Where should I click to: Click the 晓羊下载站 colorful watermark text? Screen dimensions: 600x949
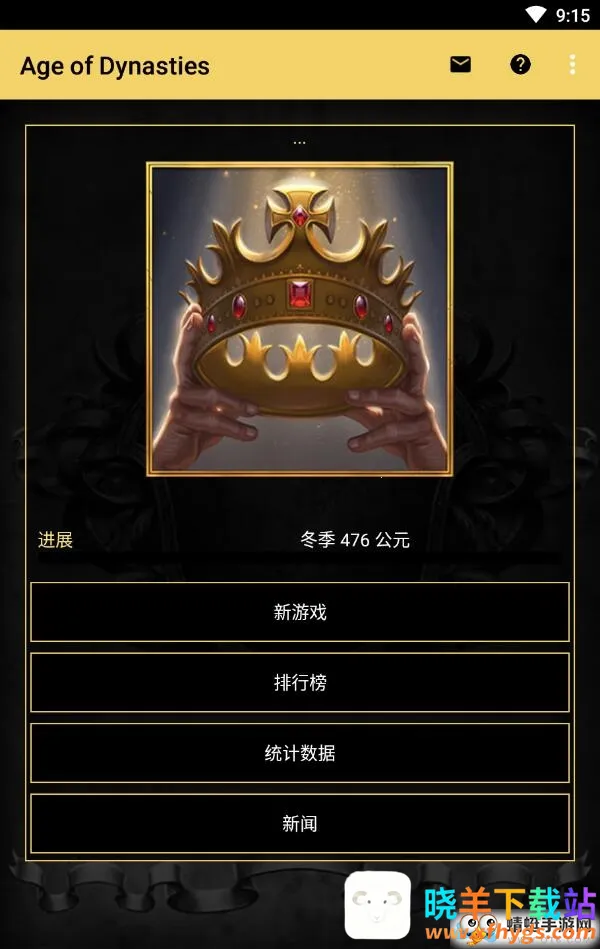pyautogui.click(x=510, y=903)
